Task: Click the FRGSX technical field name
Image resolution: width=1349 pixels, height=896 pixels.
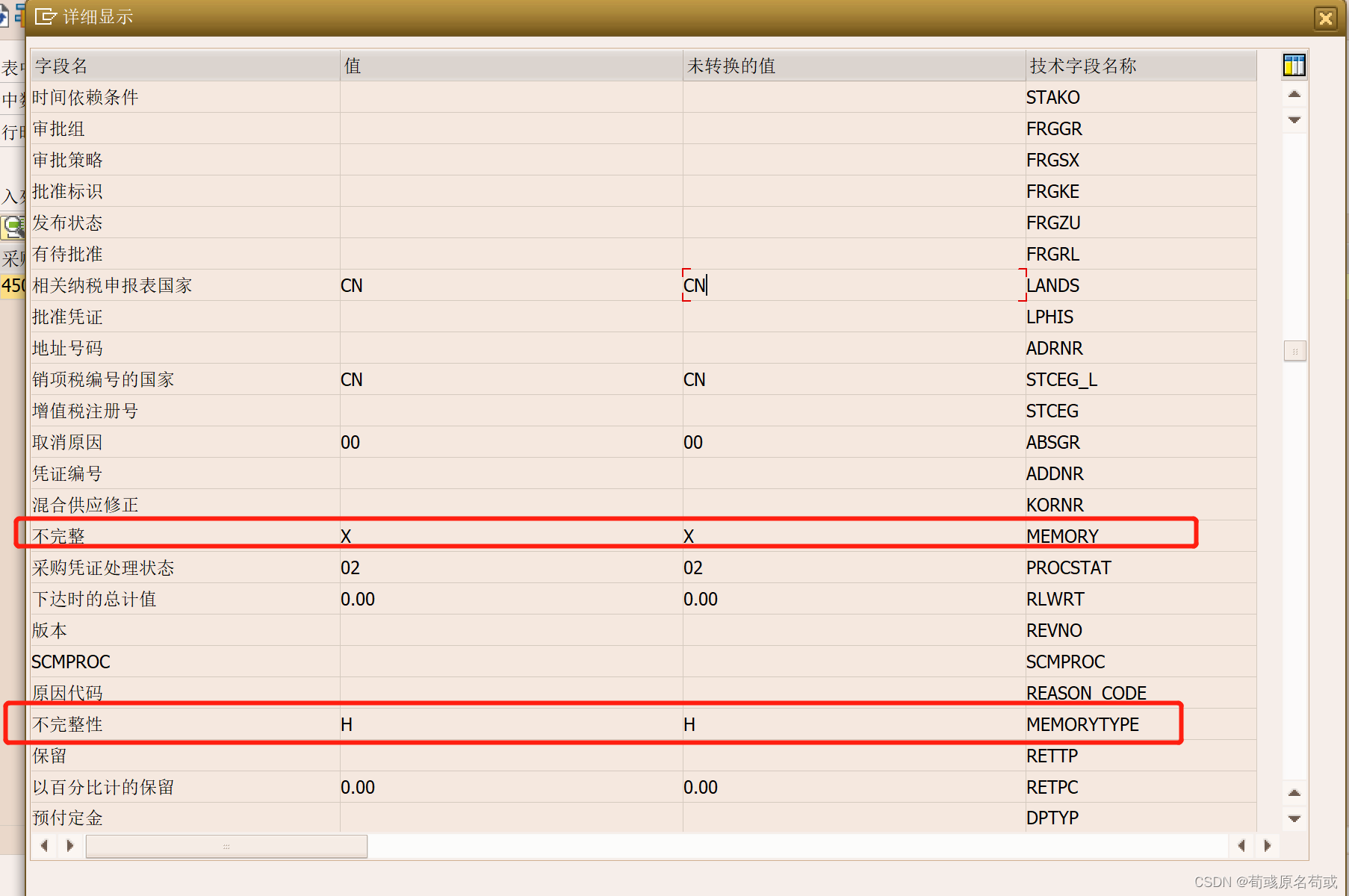Action: pos(1053,160)
